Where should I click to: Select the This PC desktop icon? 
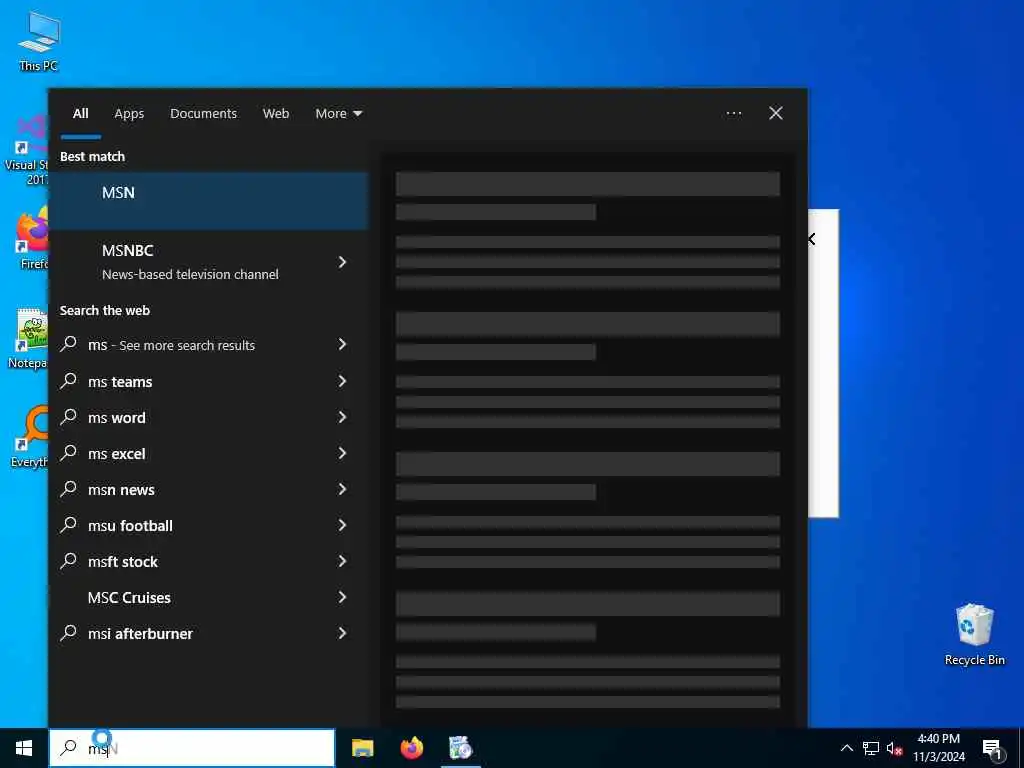coord(39,41)
